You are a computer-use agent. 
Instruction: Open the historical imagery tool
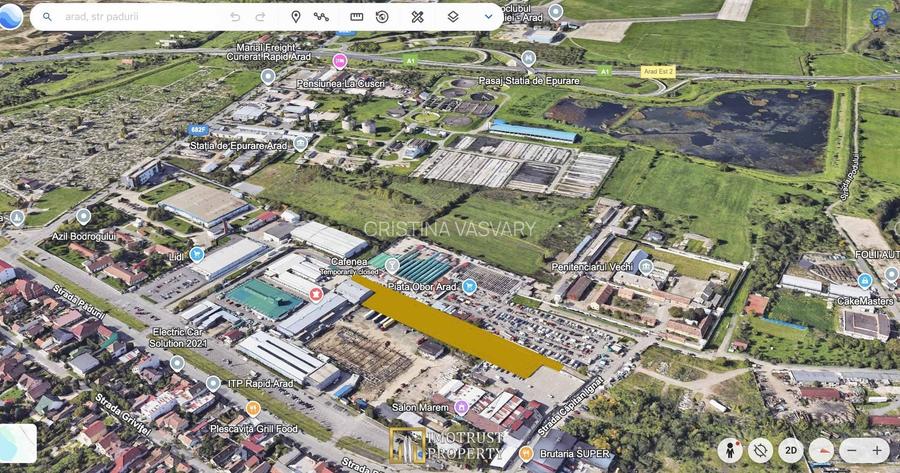(382, 17)
